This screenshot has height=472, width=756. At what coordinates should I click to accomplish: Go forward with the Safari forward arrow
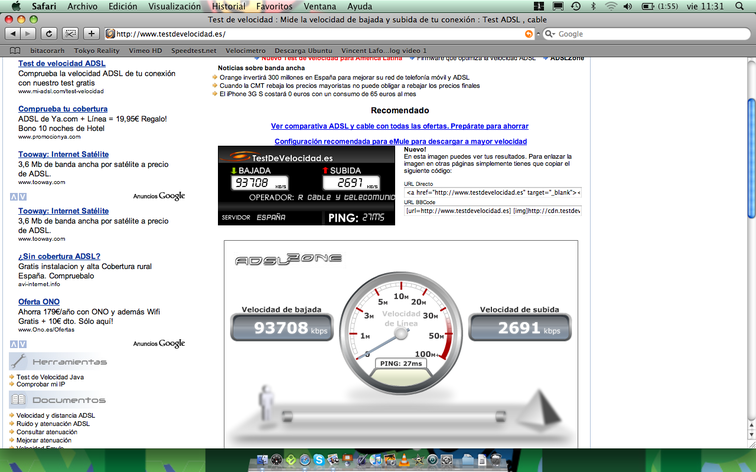pyautogui.click(x=27, y=34)
